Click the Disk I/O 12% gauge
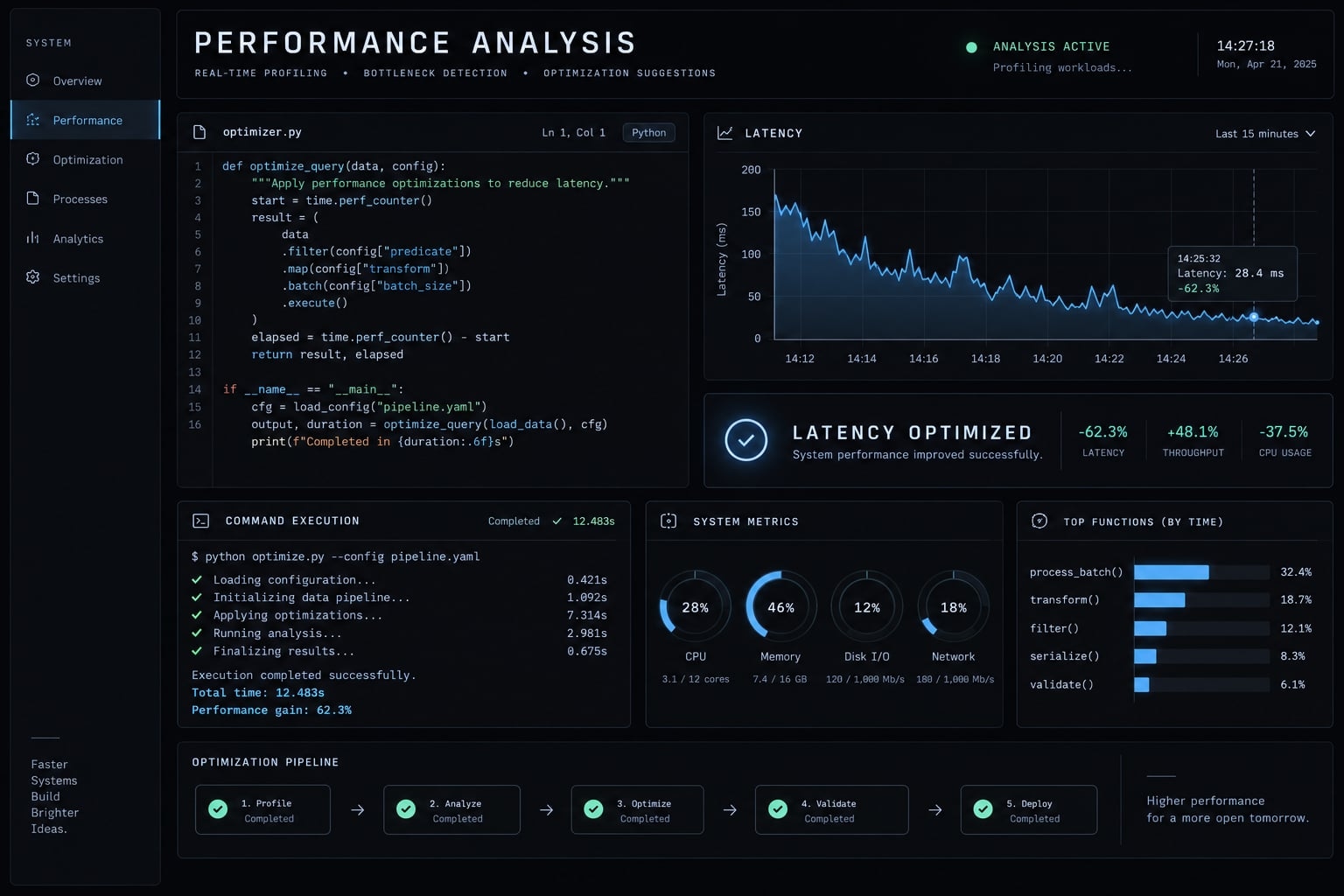The width and height of the screenshot is (1344, 896). coord(867,606)
